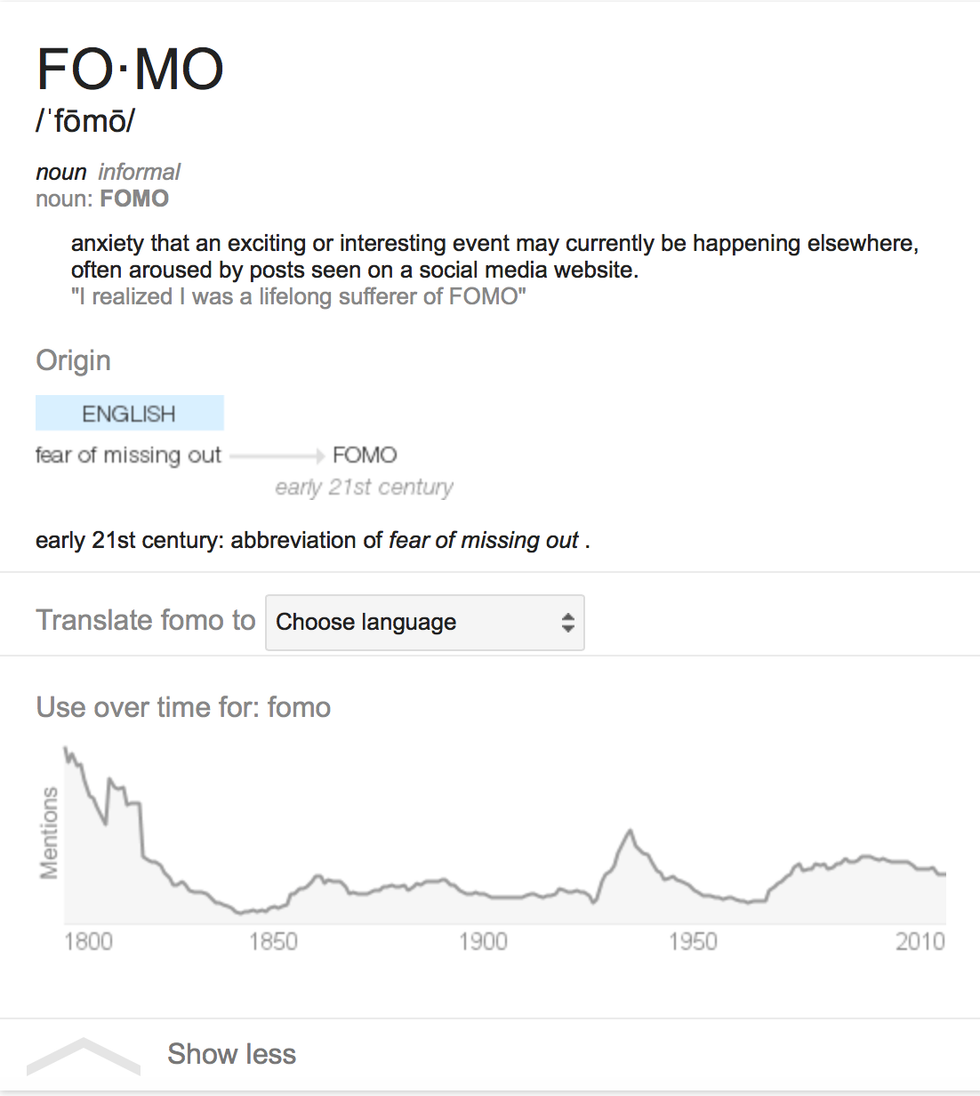The image size is (980, 1096).
Task: Click the 'early 21st century' italic caption
Action: pos(364,487)
